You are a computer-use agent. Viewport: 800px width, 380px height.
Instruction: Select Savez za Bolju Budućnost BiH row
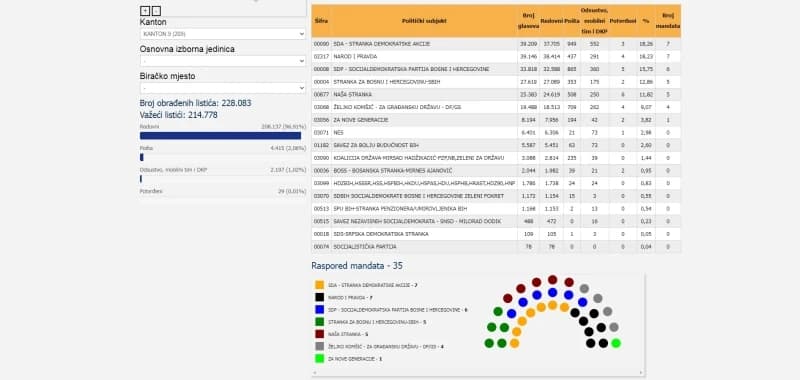[496, 145]
